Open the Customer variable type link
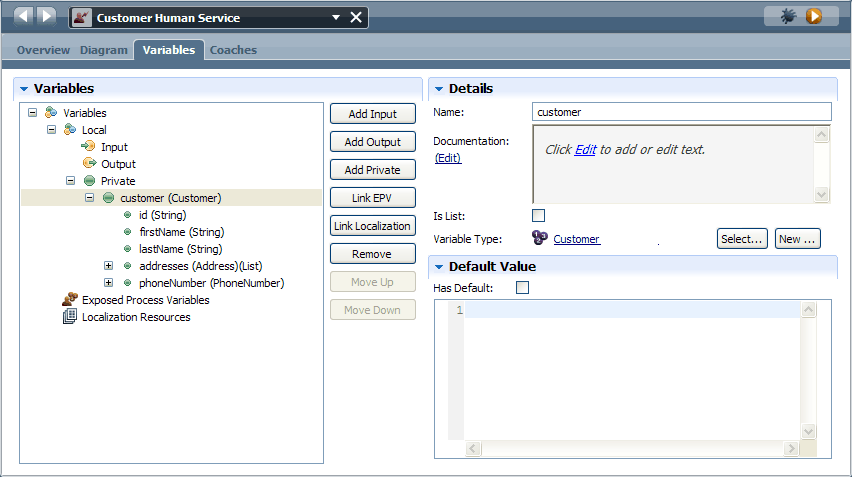 pyautogui.click(x=577, y=239)
